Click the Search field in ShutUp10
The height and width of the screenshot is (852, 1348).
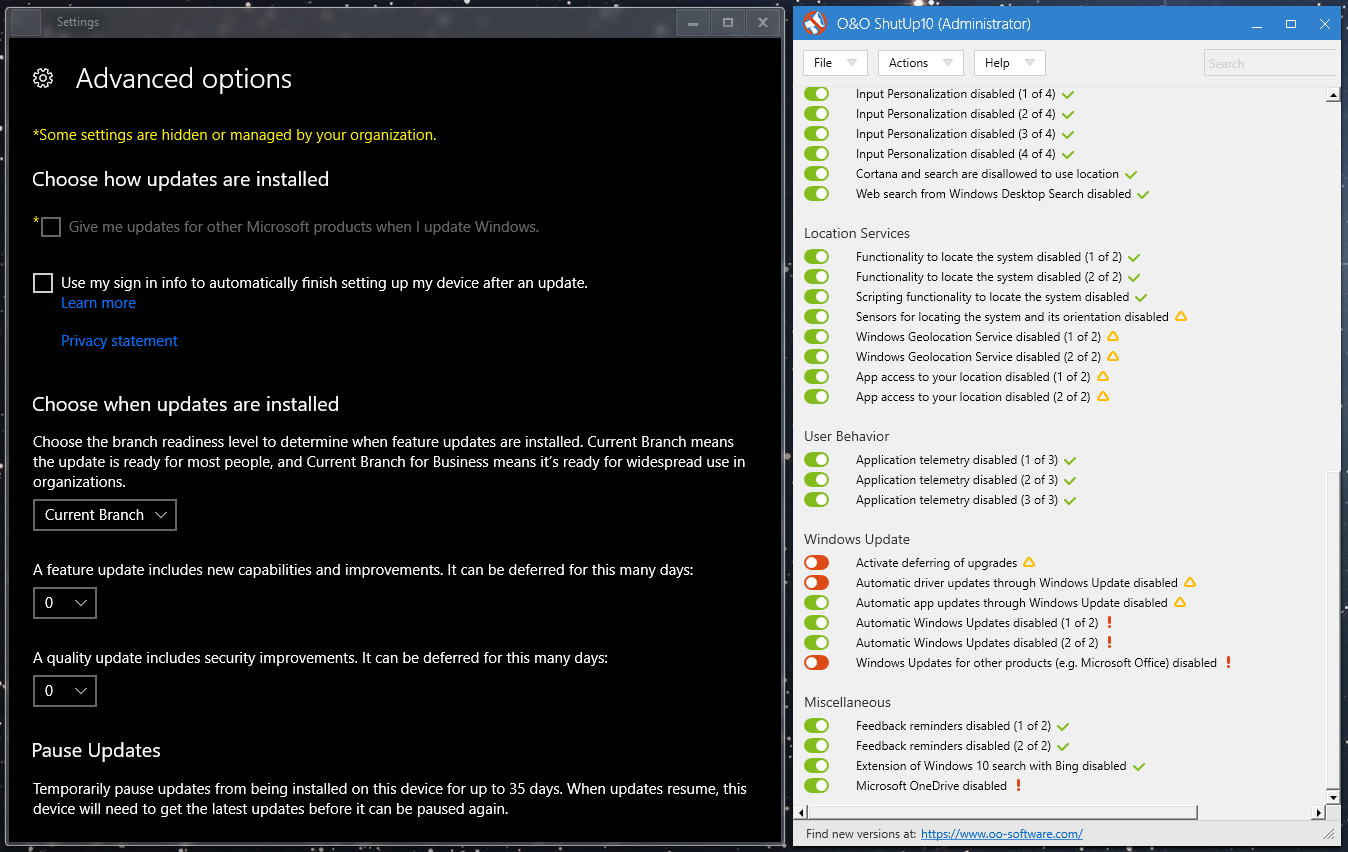(x=1268, y=63)
